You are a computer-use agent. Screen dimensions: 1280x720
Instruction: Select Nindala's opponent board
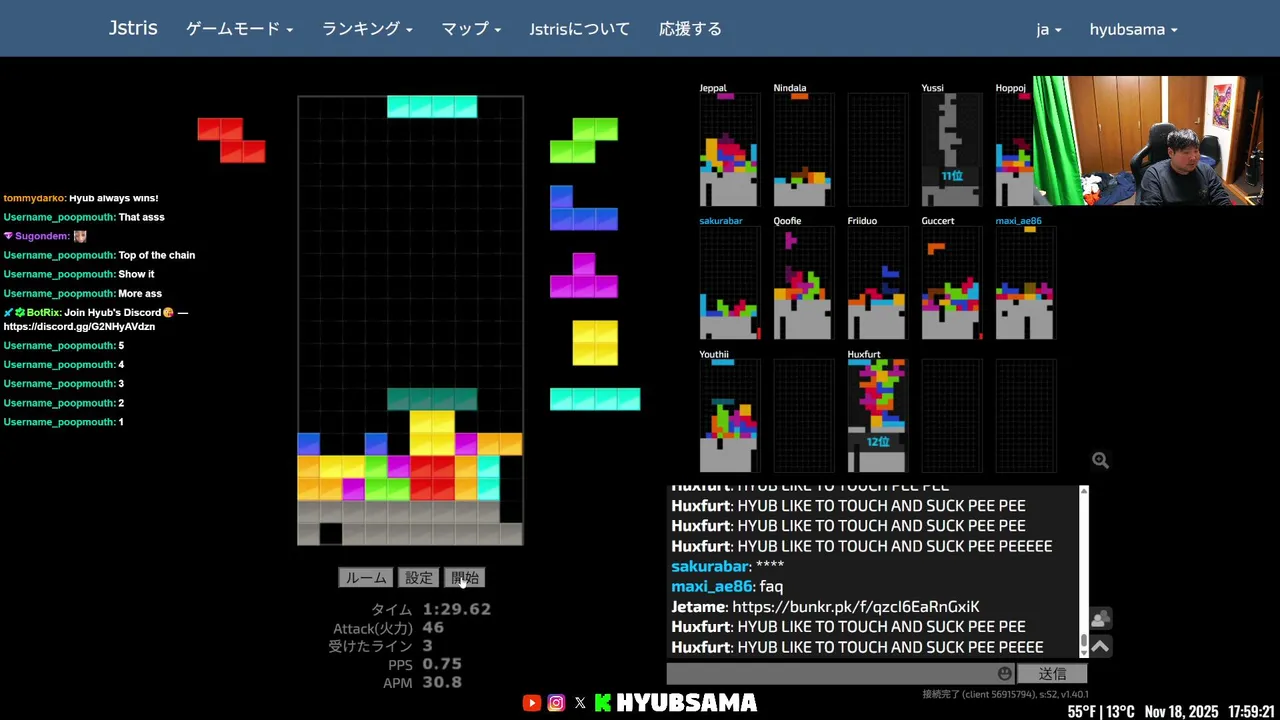click(x=803, y=149)
